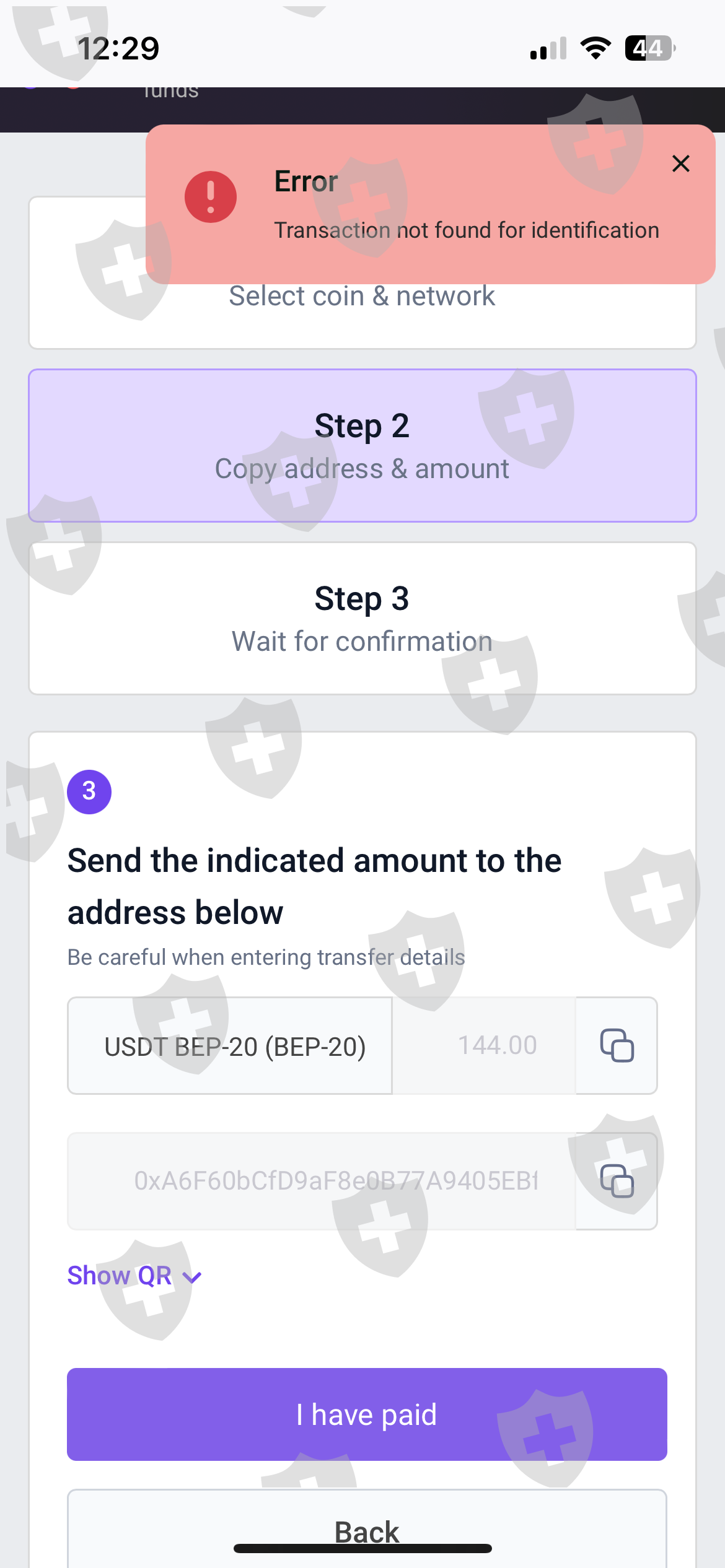Tap the Transaction not found error message
Image resolution: width=725 pixels, height=1568 pixels.
[467, 230]
